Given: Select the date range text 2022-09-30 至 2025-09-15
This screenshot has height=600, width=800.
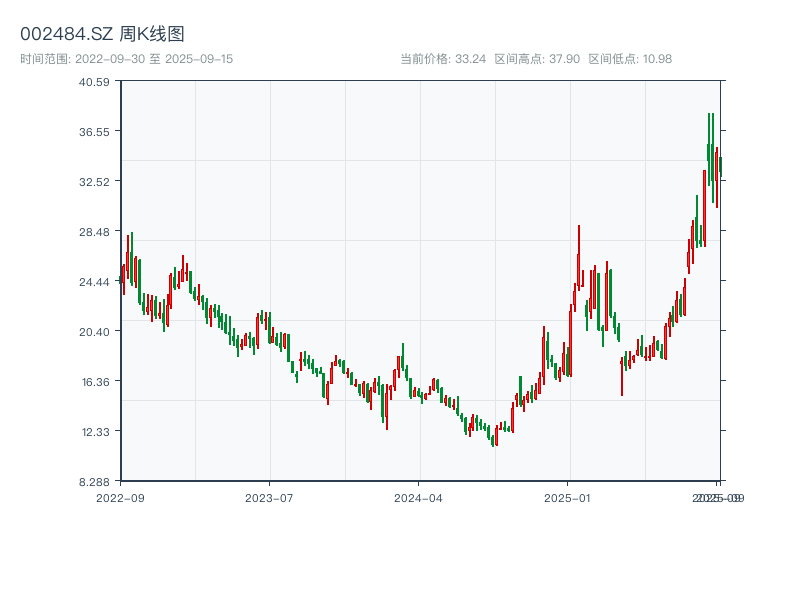Looking at the screenshot, I should pyautogui.click(x=154, y=59).
